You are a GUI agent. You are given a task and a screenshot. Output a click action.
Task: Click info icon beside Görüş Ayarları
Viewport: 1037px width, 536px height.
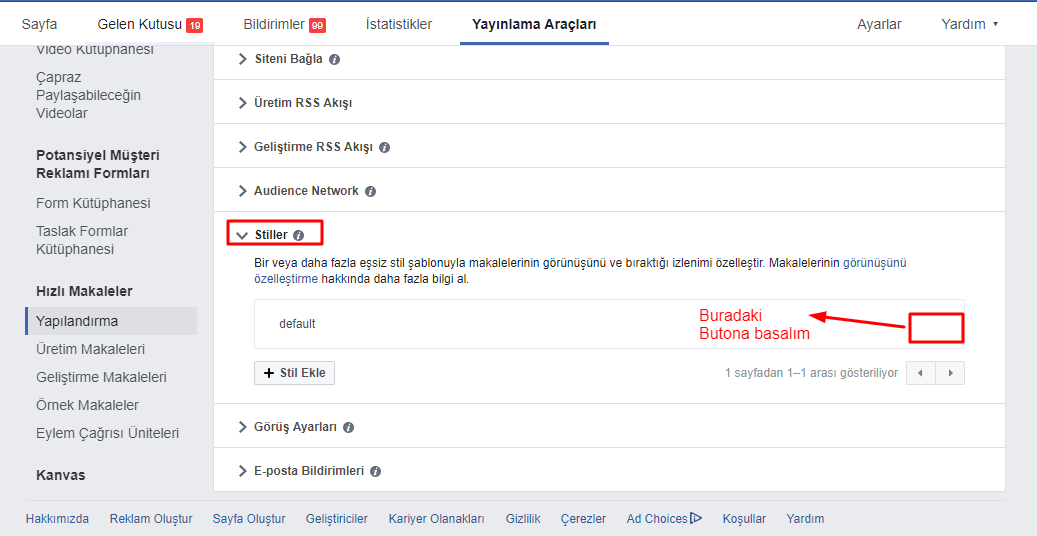[349, 427]
